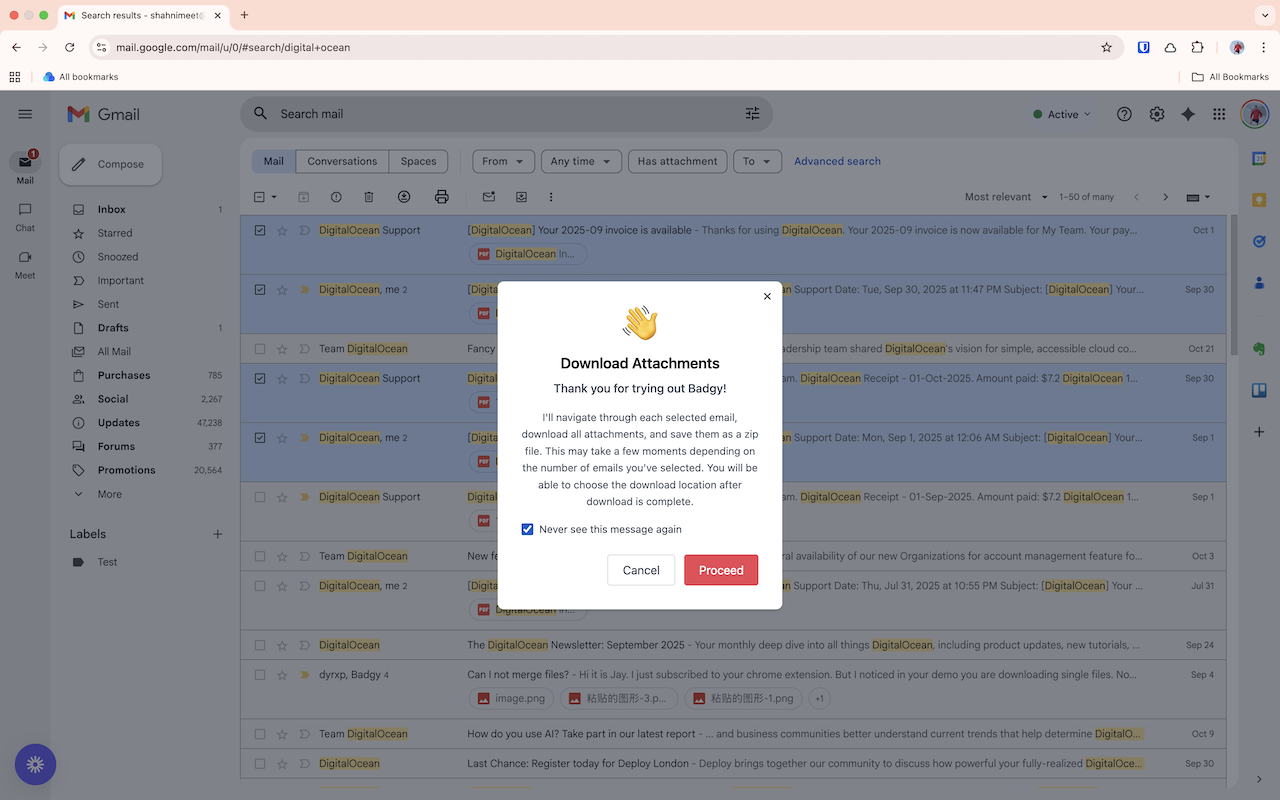This screenshot has width=1280, height=800.
Task: Open Google Tasks side panel icon
Action: tap(1259, 241)
